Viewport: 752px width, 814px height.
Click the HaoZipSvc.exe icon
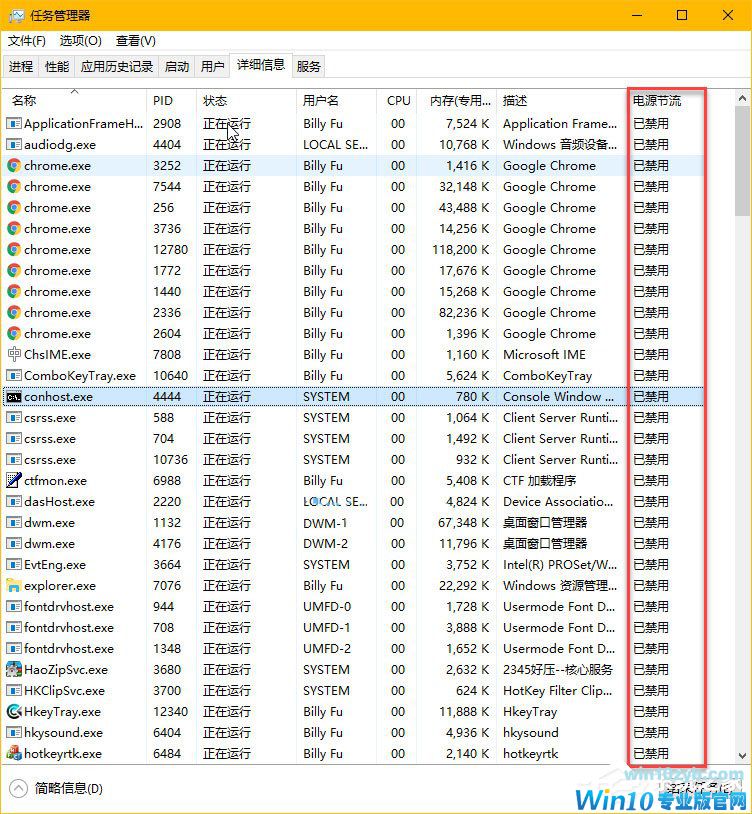[x=13, y=670]
